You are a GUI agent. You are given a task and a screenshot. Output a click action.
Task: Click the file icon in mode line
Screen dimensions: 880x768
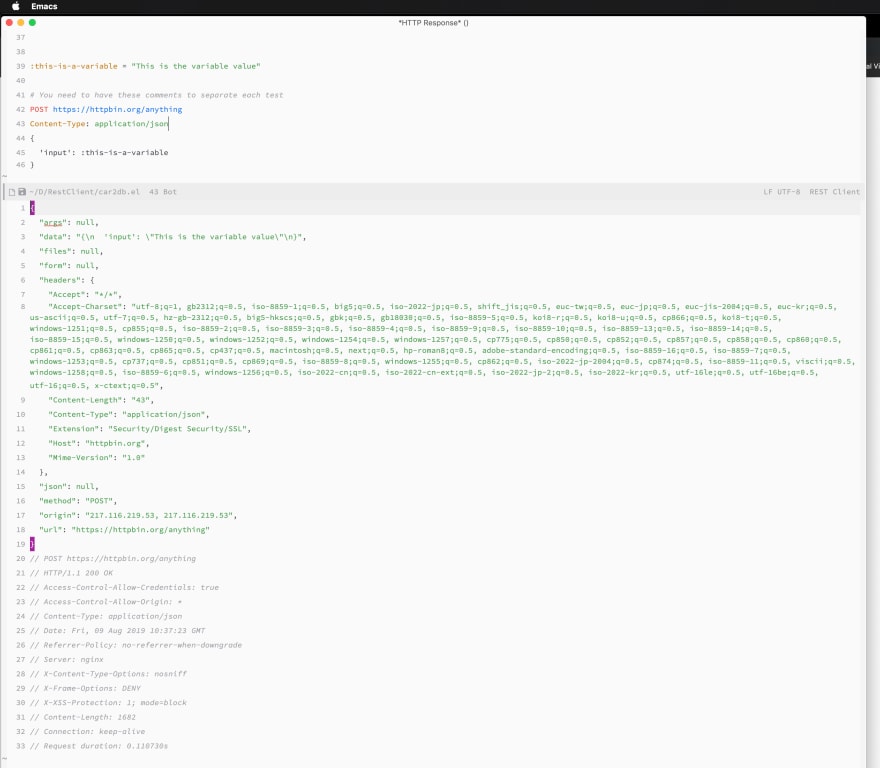click(x=12, y=192)
